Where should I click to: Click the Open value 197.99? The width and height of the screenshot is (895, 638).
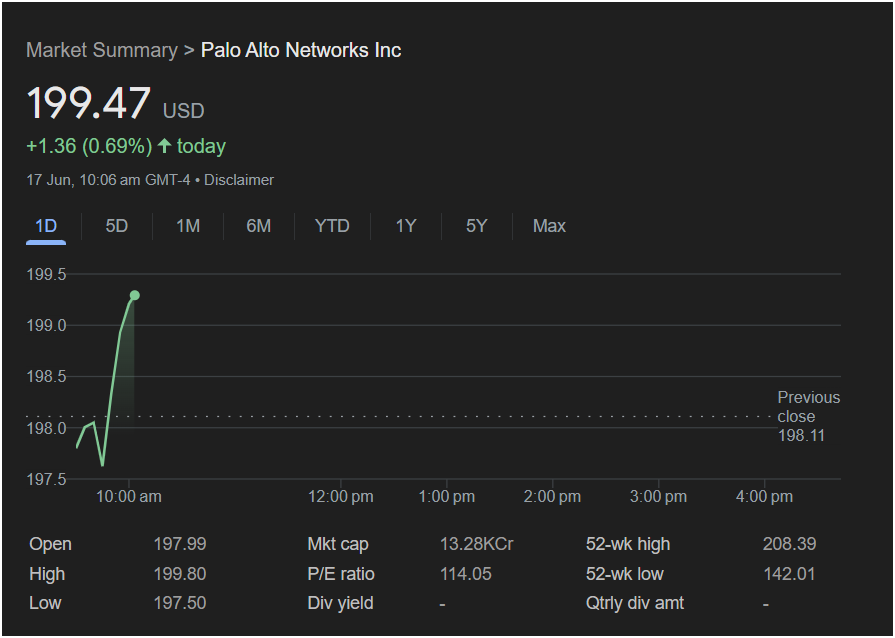[x=180, y=544]
